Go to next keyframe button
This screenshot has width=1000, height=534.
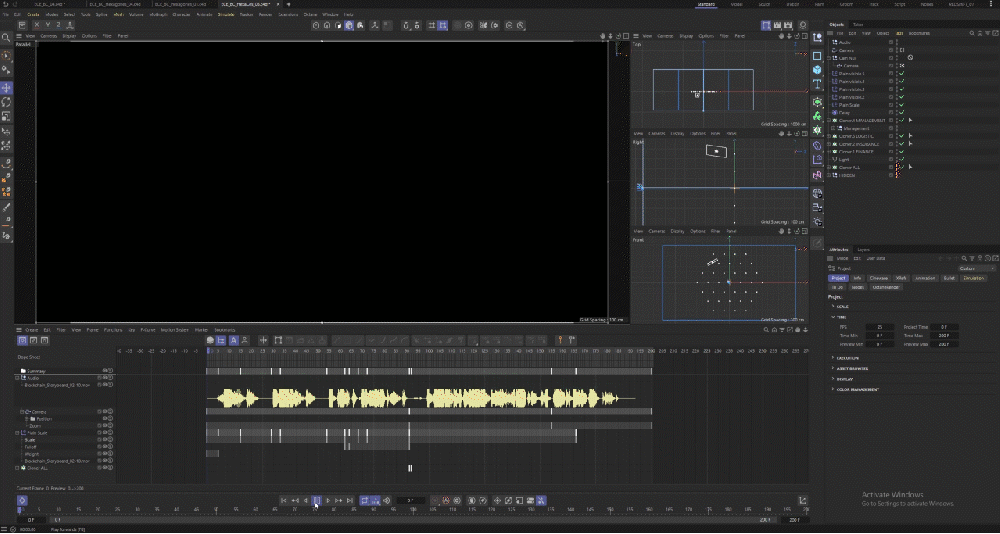pyautogui.click(x=339, y=501)
